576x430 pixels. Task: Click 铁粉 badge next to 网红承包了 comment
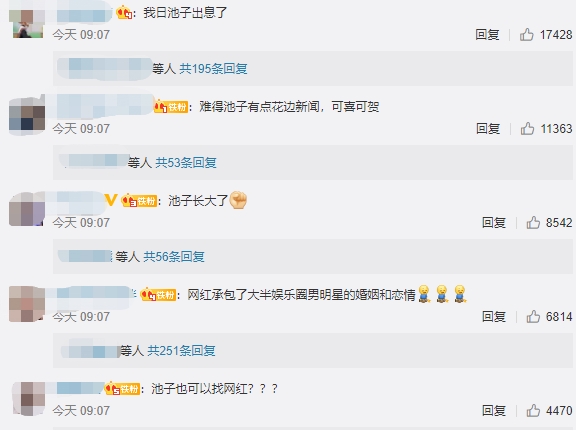(x=158, y=295)
